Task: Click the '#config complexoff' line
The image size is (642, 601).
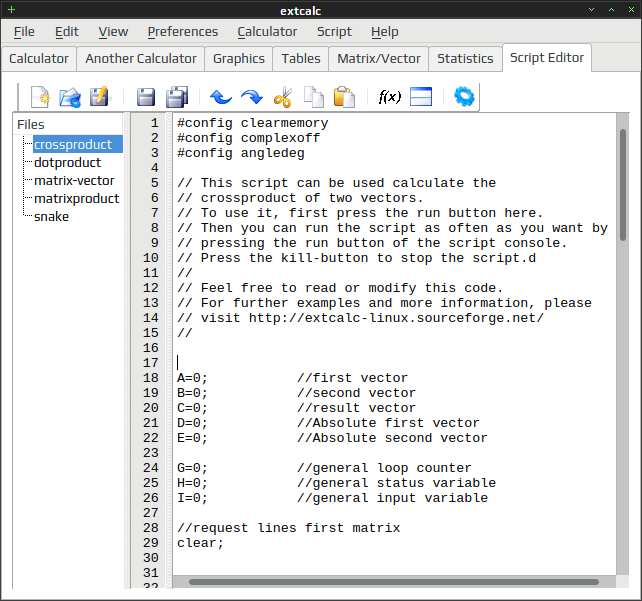Action: 249,138
